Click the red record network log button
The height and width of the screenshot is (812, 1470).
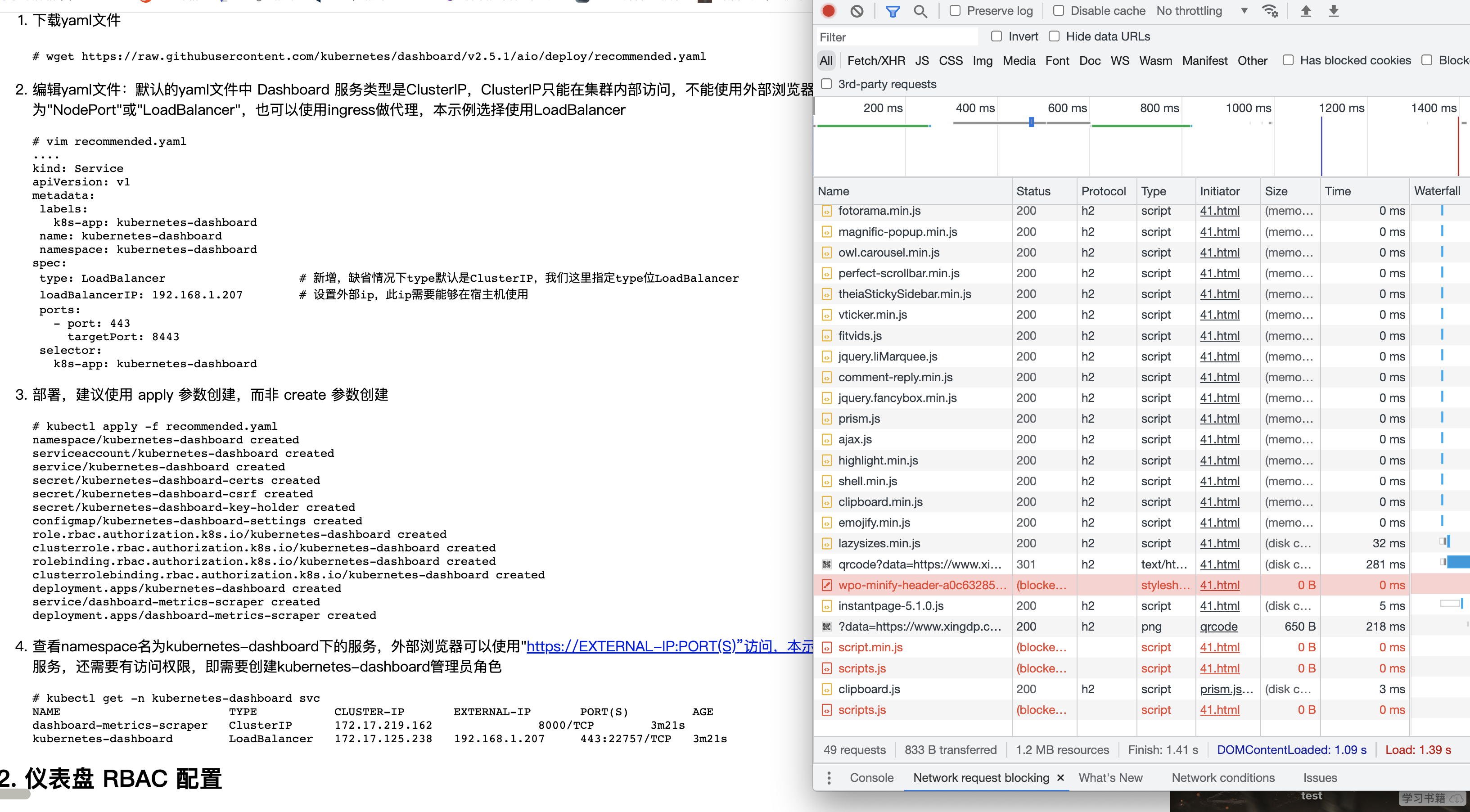click(828, 11)
